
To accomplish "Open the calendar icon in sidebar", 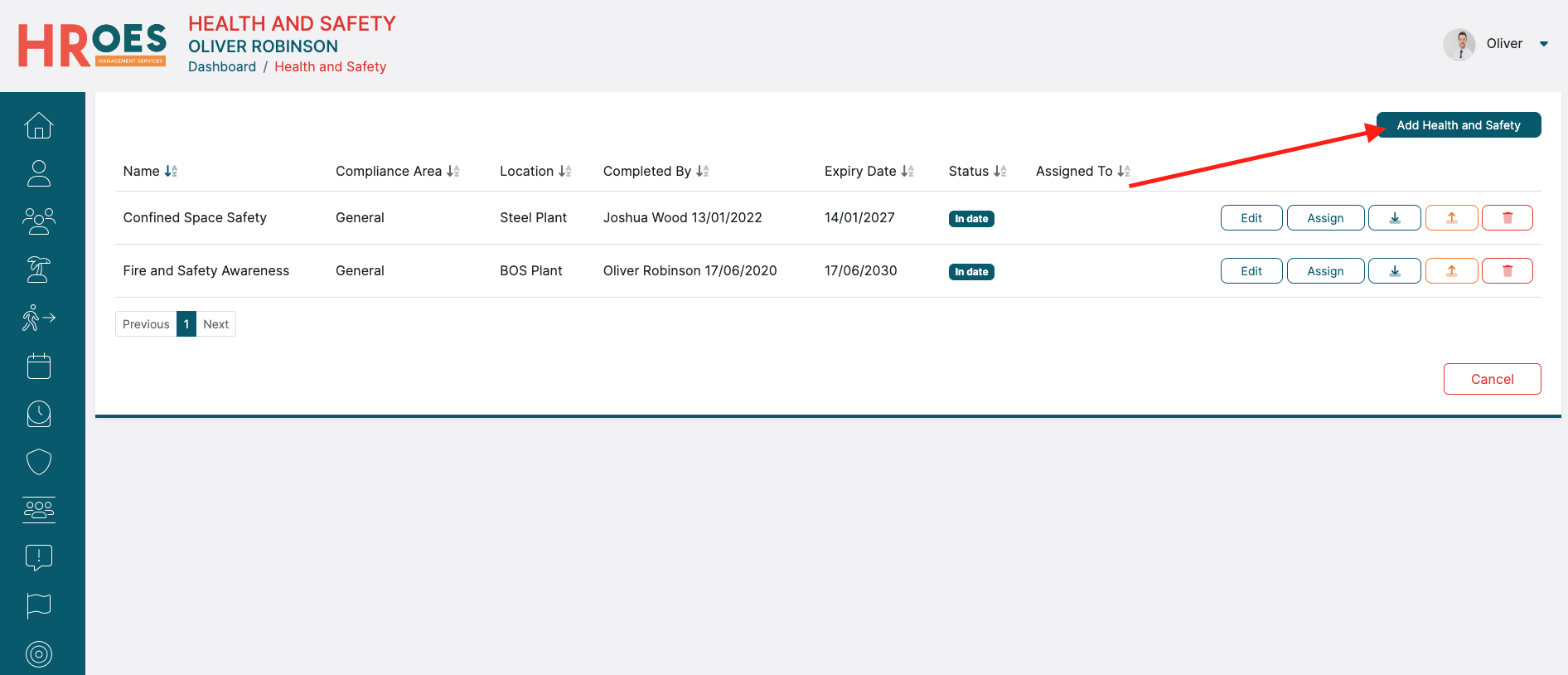I will [x=39, y=366].
